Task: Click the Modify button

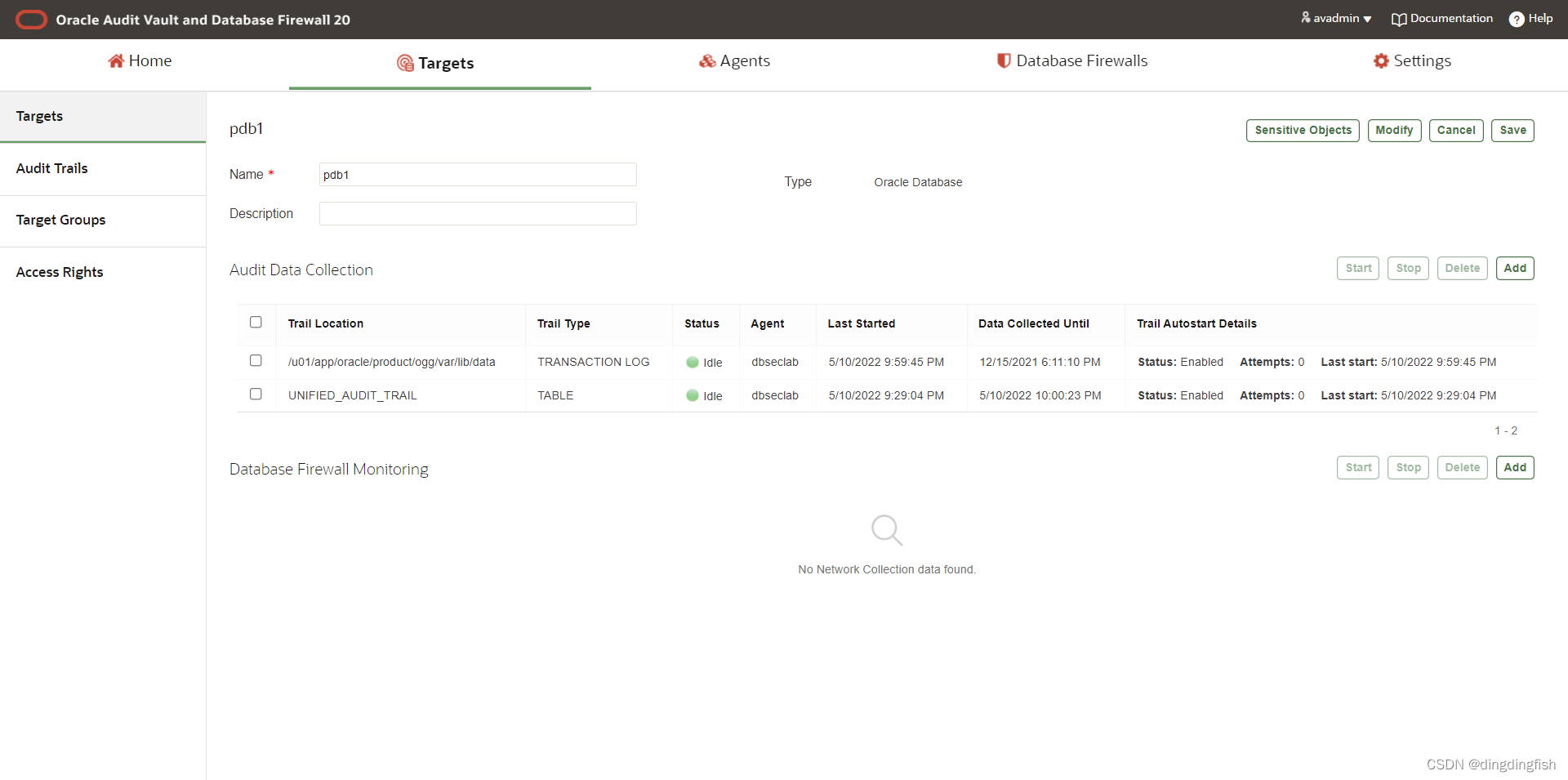Action: point(1394,131)
